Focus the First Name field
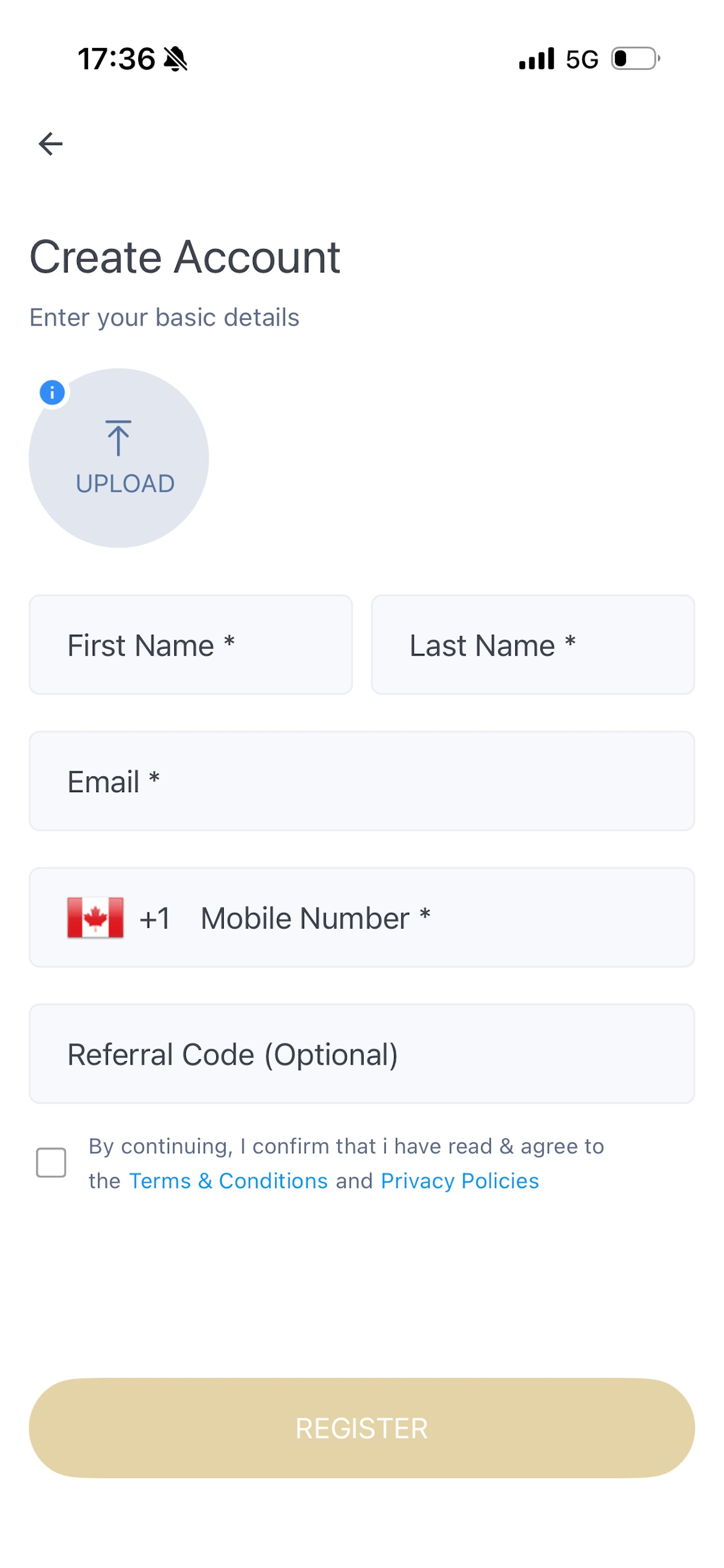 tap(191, 645)
